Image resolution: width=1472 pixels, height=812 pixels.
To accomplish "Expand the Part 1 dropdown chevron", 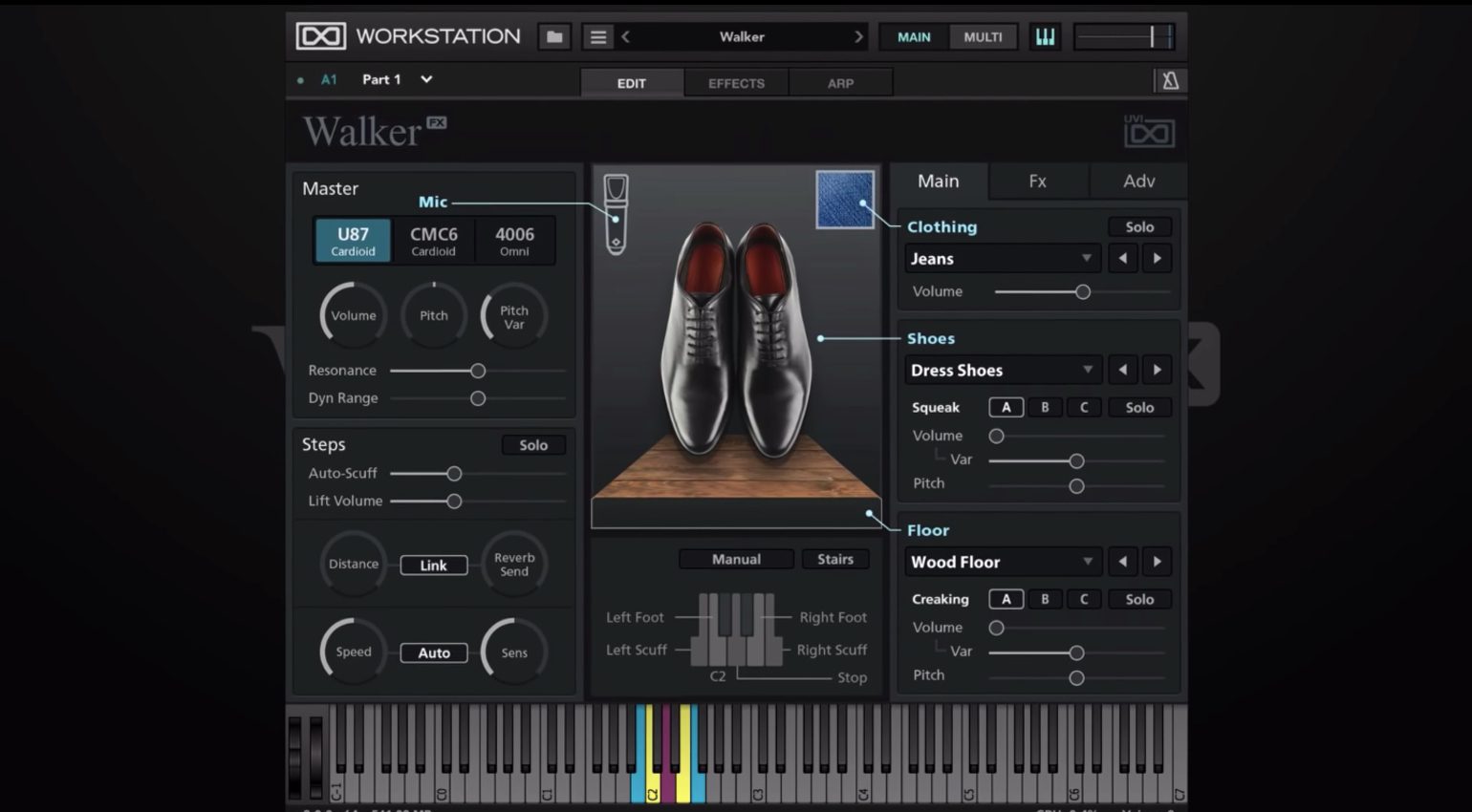I will click(x=426, y=79).
